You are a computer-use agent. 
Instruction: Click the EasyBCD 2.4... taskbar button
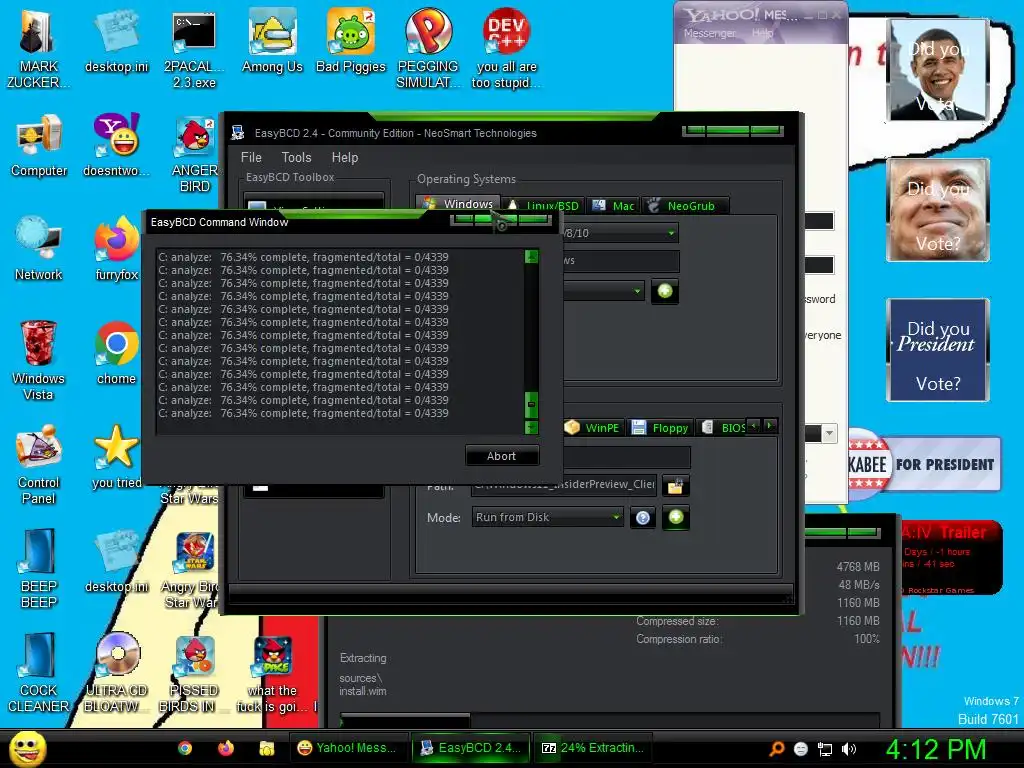click(x=470, y=748)
